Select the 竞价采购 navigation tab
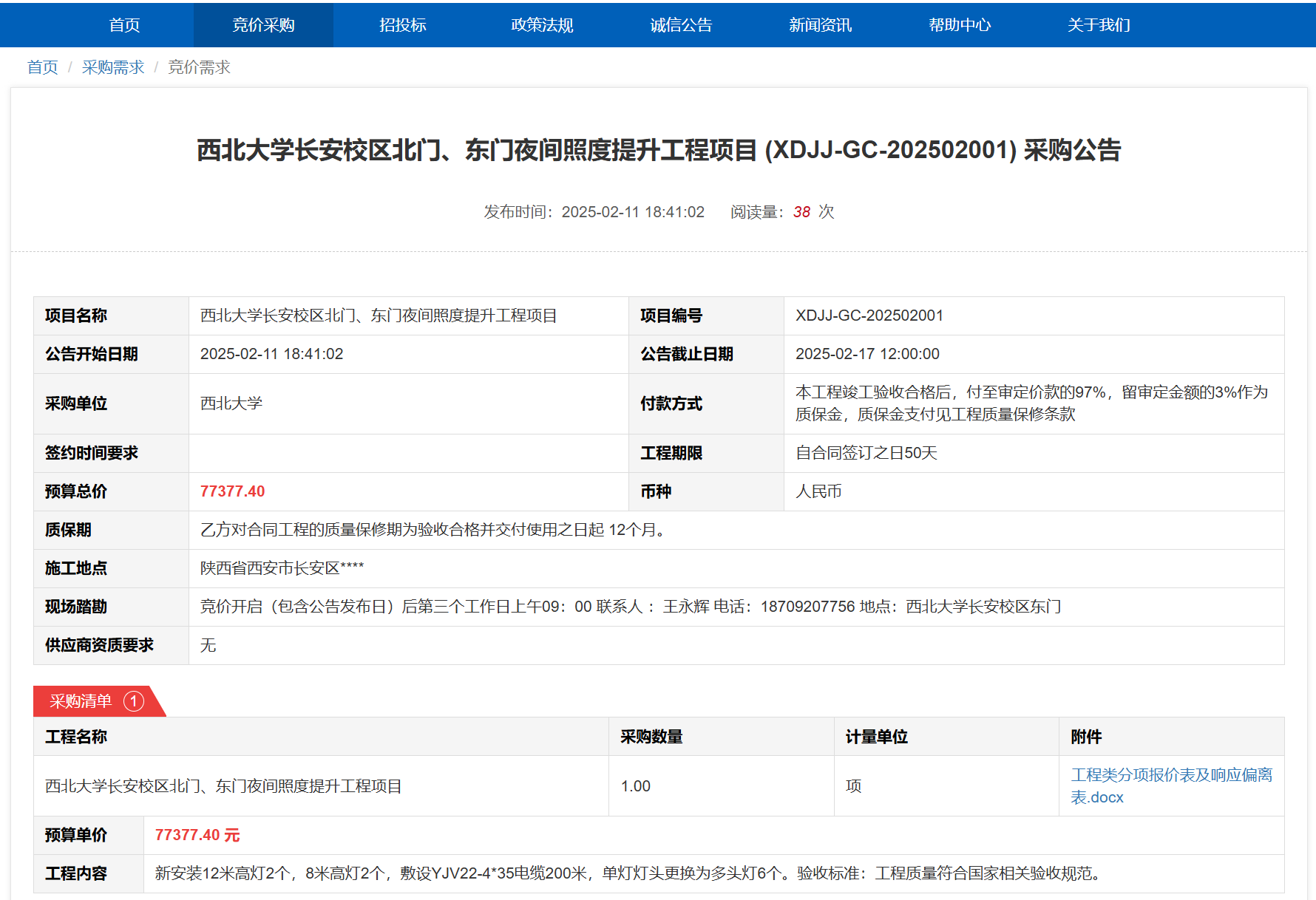Screen dimensions: 1316x900 (263, 25)
